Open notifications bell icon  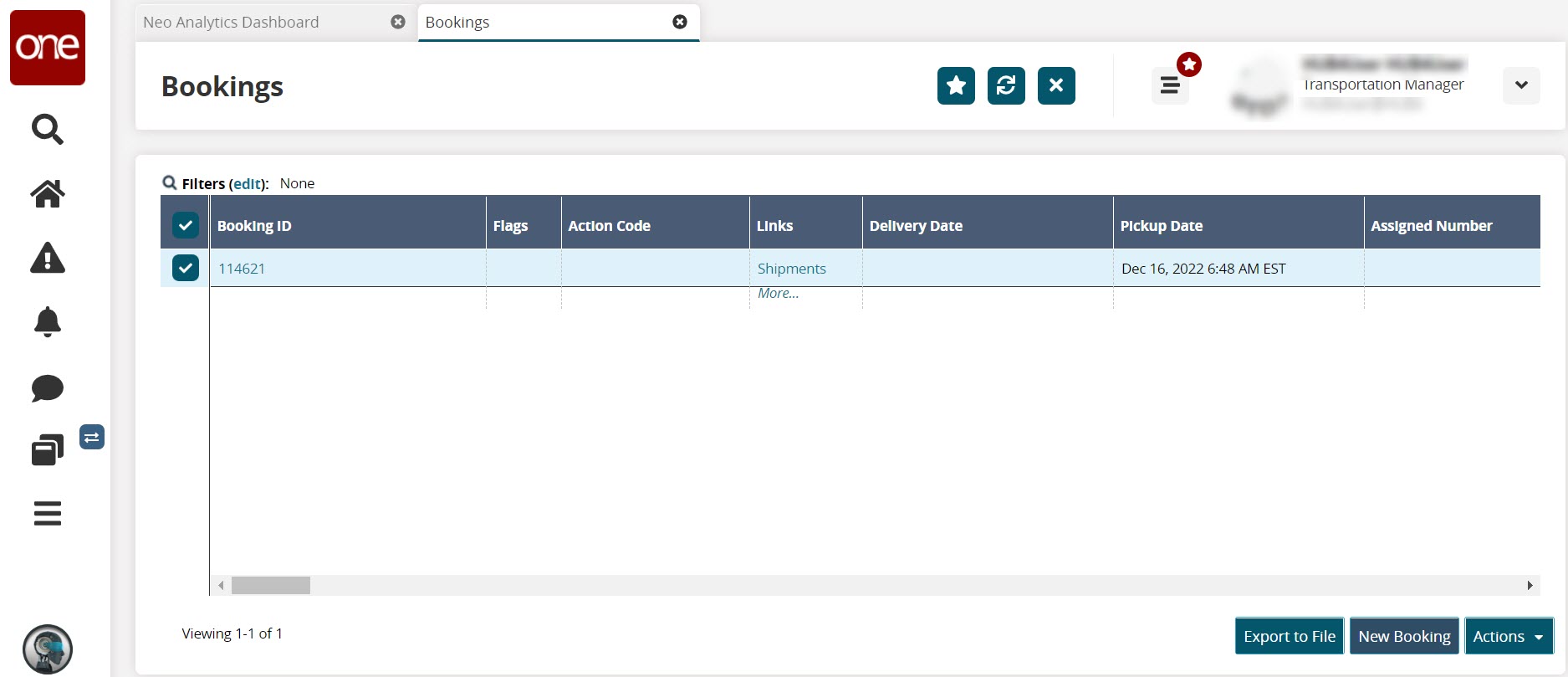pyautogui.click(x=47, y=322)
